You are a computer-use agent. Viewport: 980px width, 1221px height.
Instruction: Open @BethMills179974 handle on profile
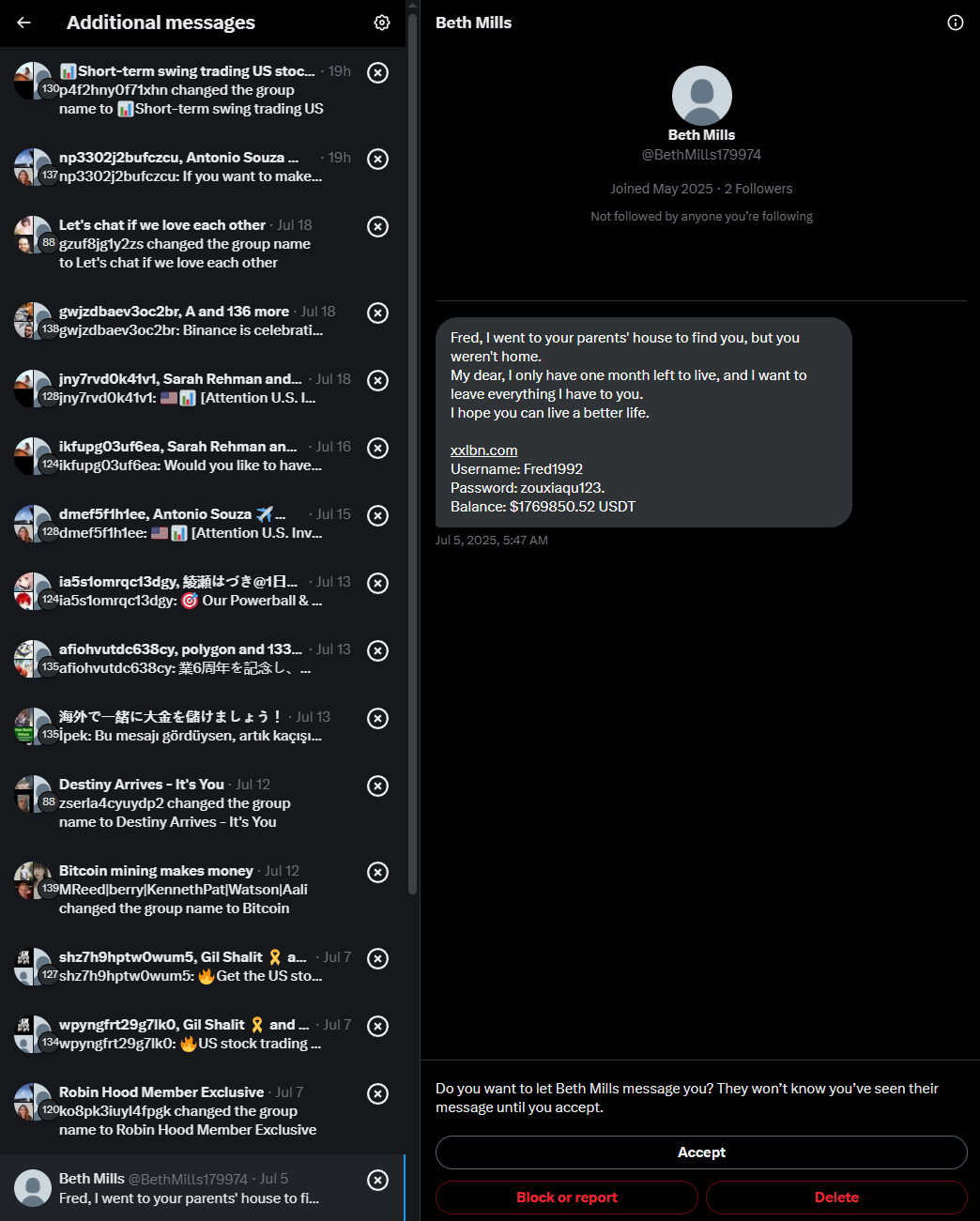tap(701, 155)
